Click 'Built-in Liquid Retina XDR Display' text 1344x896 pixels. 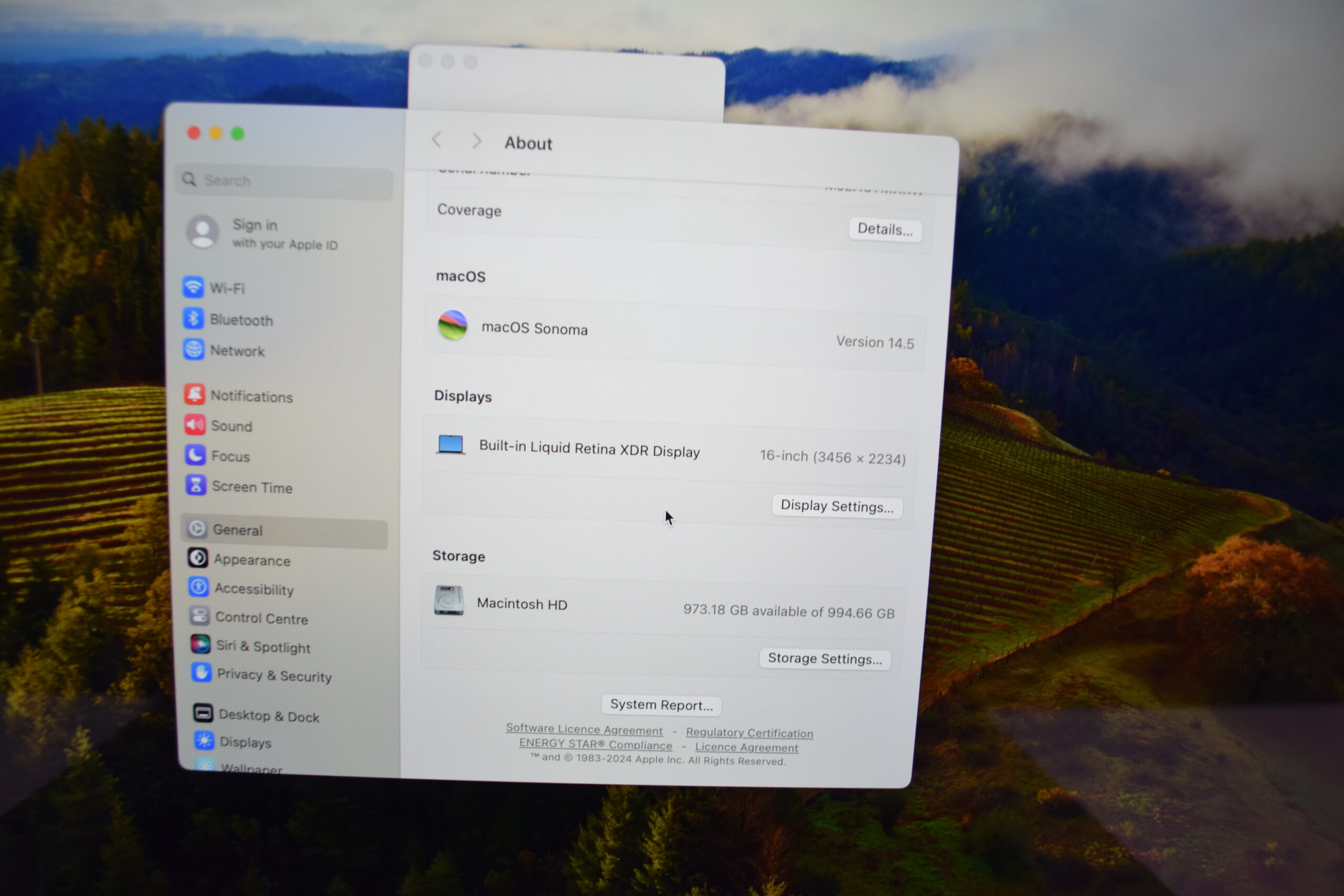[589, 449]
